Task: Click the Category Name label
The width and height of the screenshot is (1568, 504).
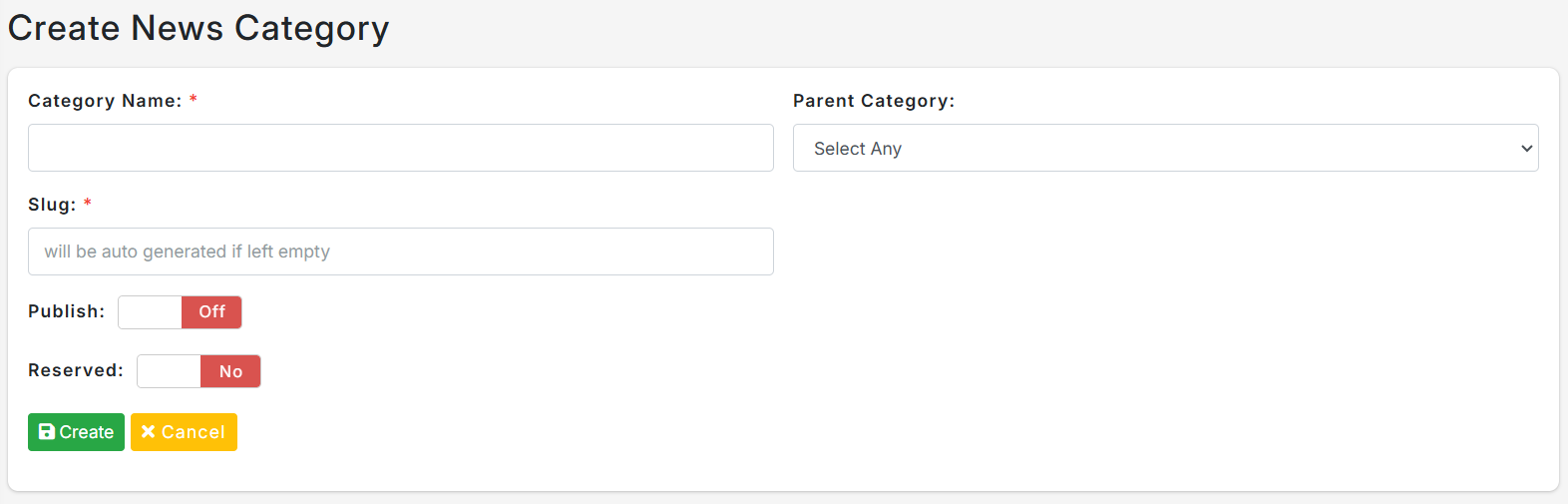Action: click(x=105, y=101)
